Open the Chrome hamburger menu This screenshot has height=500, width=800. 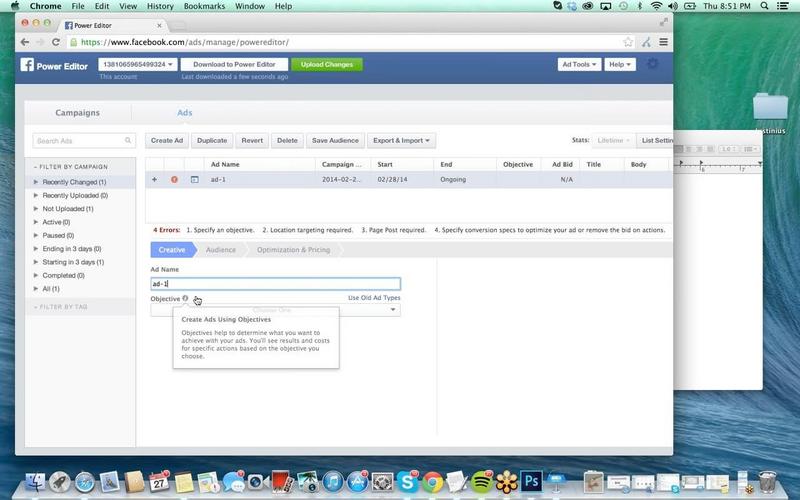pos(663,42)
